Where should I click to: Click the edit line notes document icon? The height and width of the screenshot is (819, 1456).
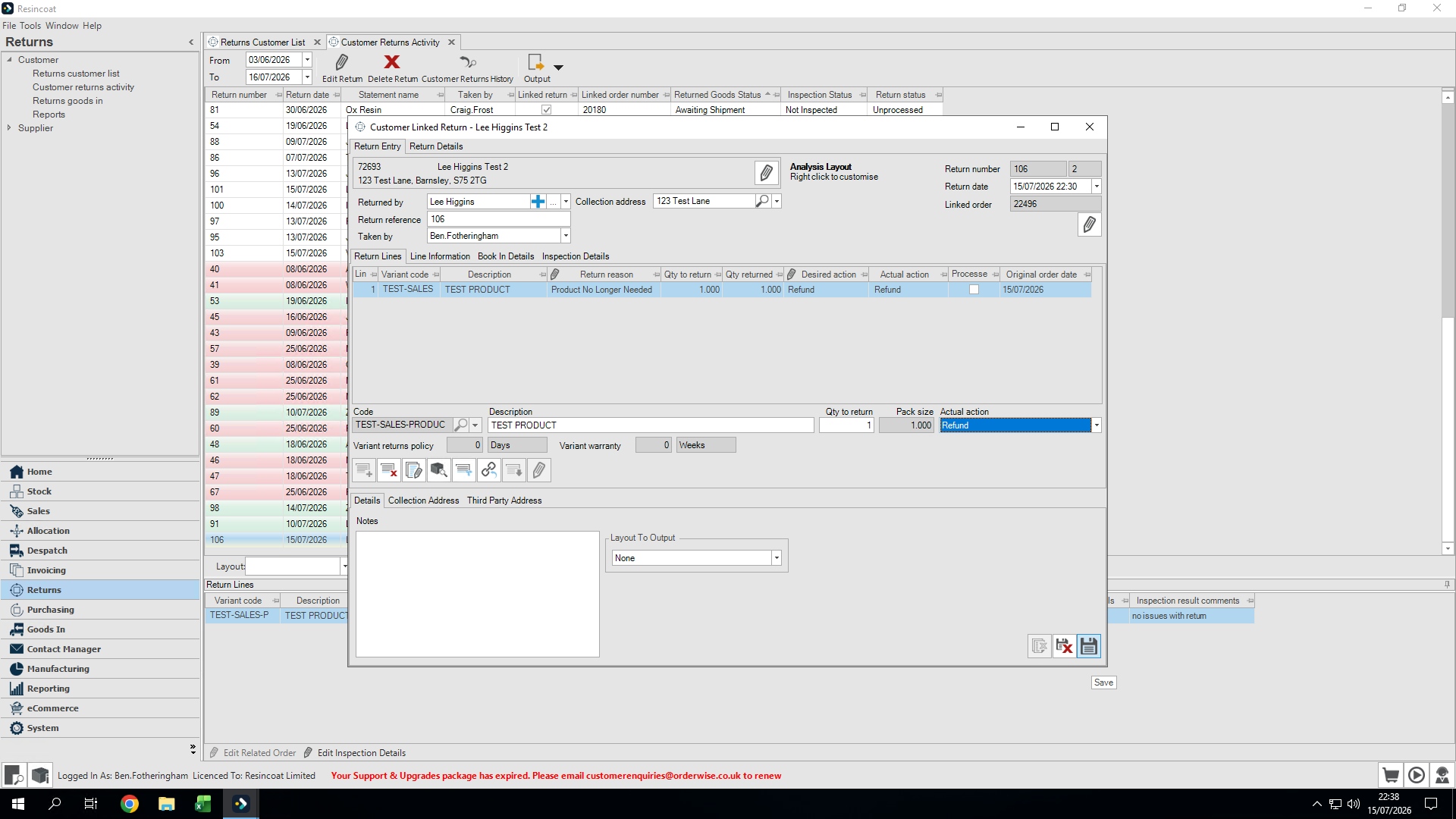tap(414, 471)
